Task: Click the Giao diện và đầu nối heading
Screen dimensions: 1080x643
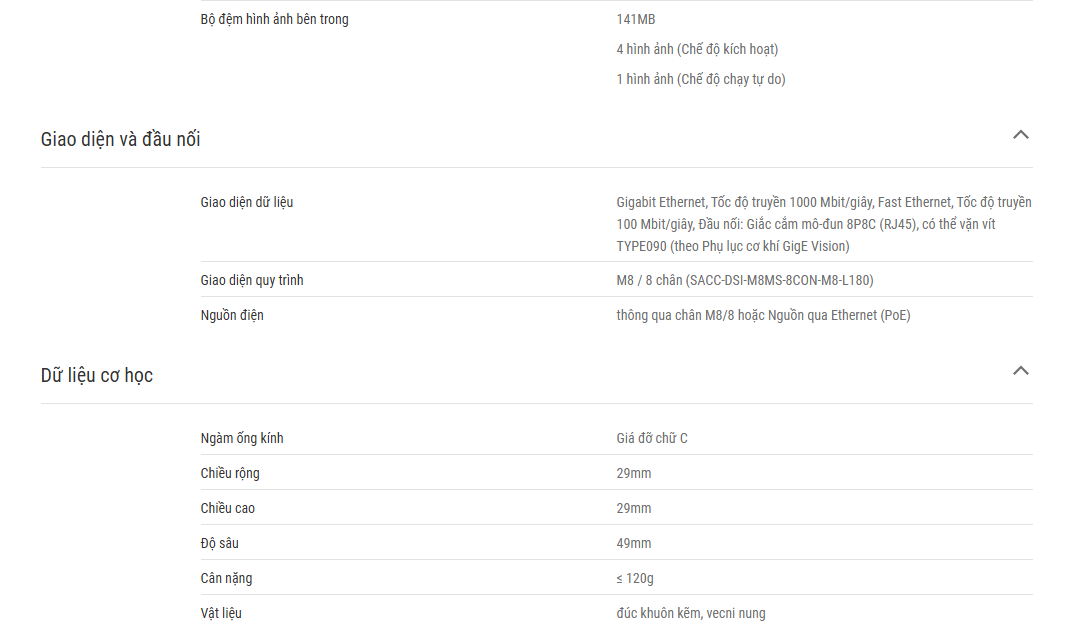Action: coord(121,139)
